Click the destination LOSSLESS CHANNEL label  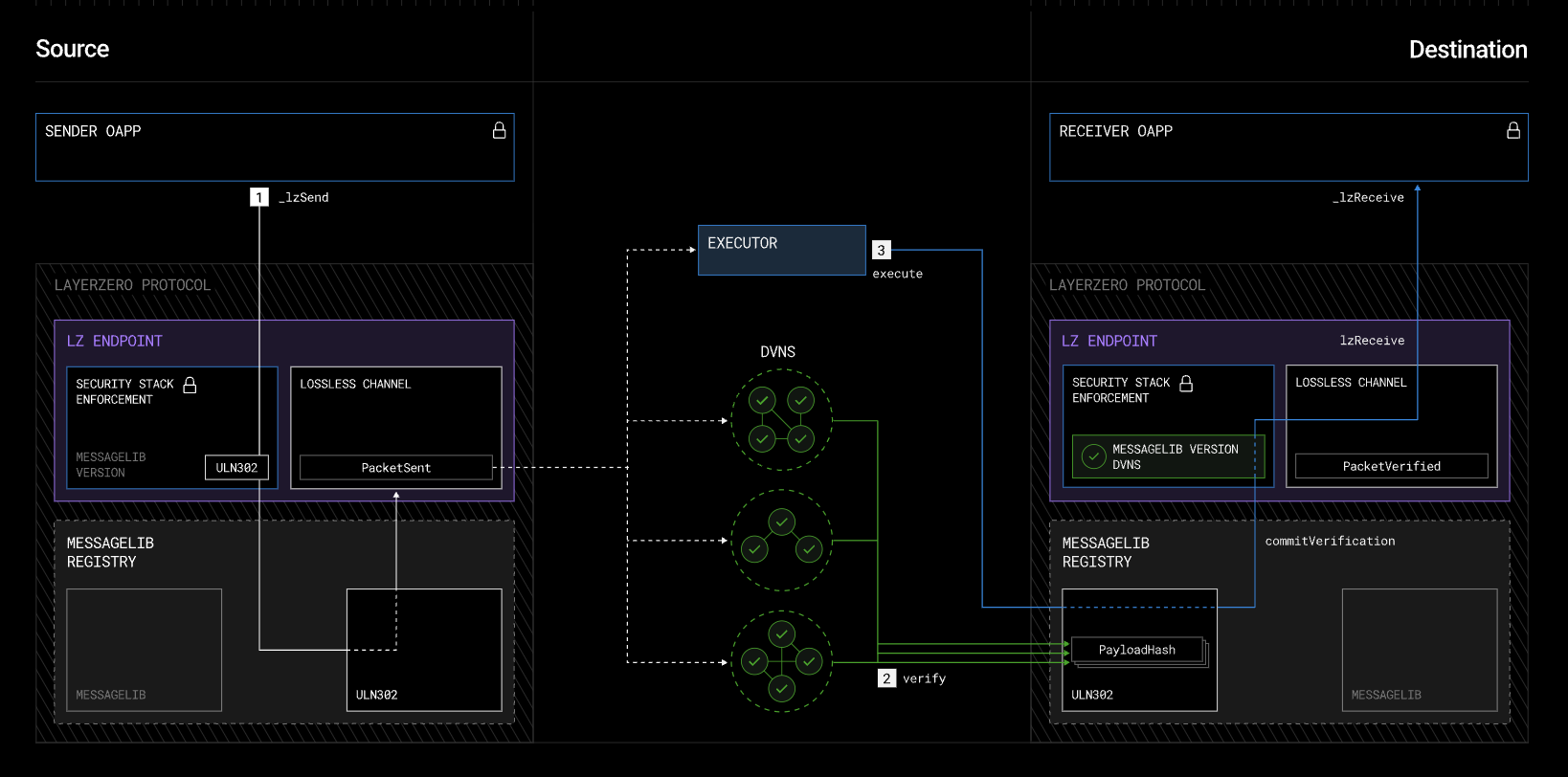click(x=1351, y=382)
